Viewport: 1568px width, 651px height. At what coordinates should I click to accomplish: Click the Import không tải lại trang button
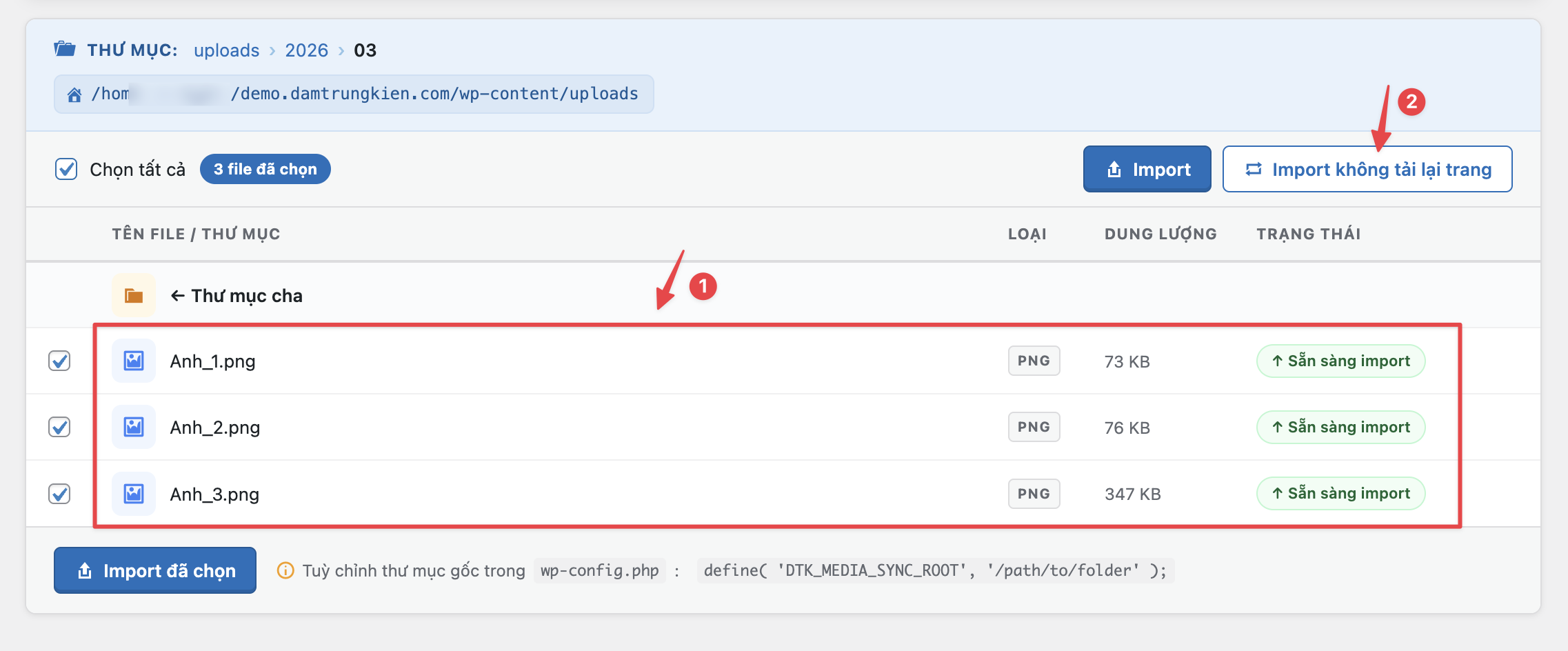pyautogui.click(x=1367, y=169)
